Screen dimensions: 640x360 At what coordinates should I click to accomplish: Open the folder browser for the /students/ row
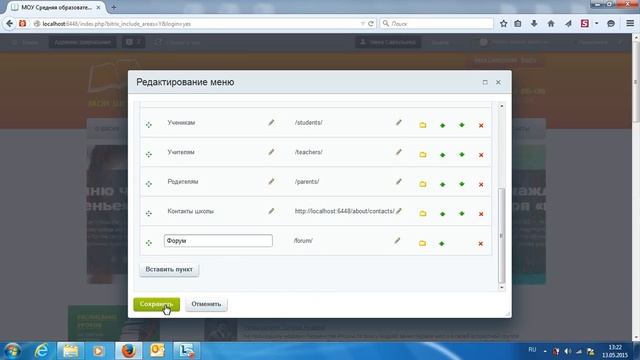423,125
